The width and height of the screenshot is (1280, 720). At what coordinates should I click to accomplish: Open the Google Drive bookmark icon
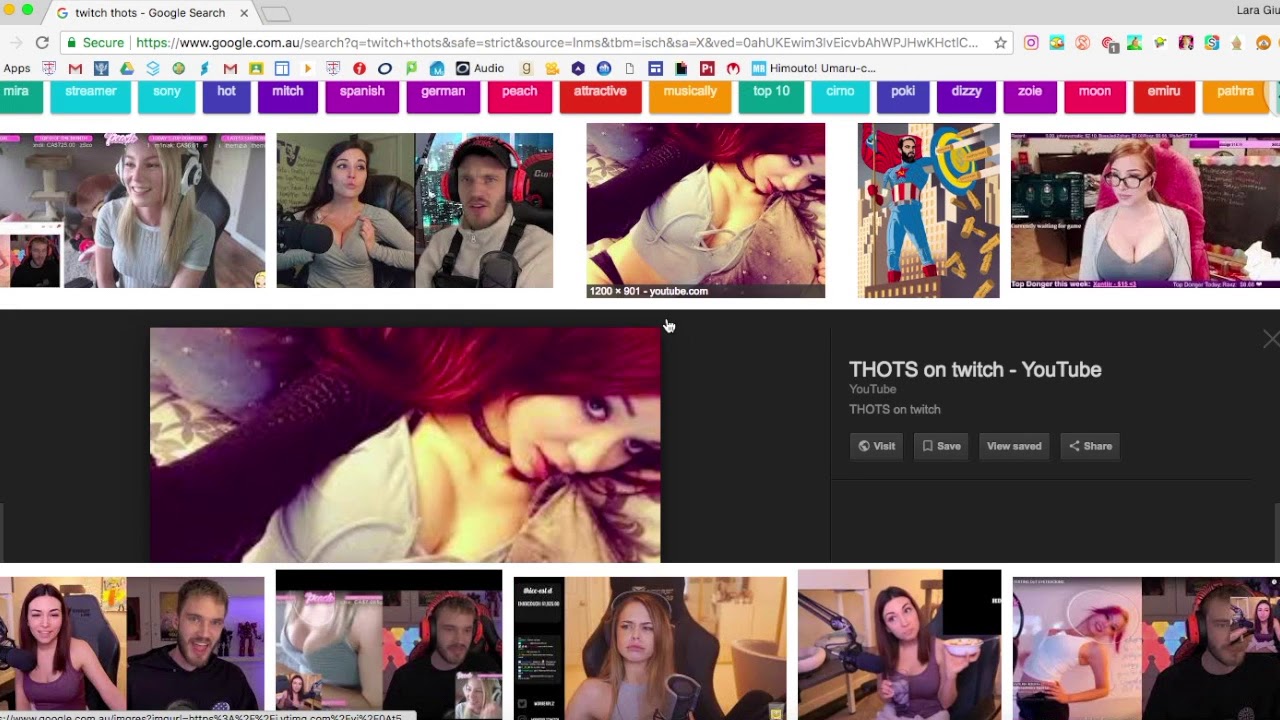127,68
